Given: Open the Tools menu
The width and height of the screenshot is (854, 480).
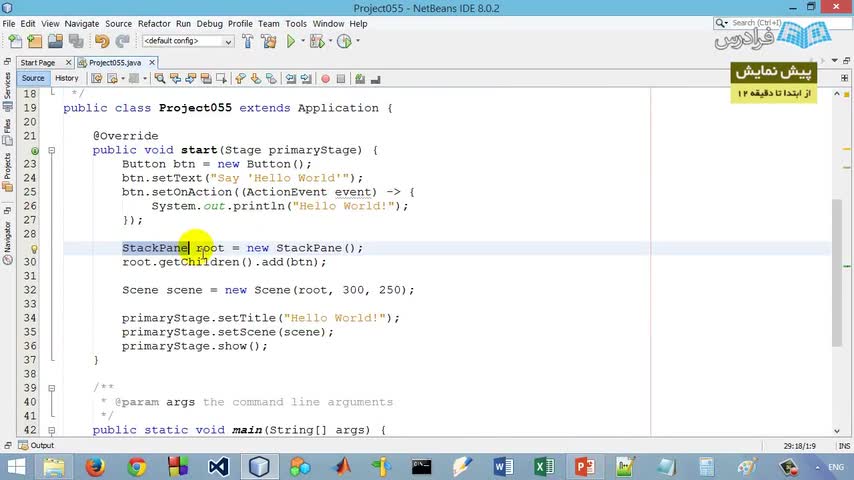Looking at the screenshot, I should (296, 24).
